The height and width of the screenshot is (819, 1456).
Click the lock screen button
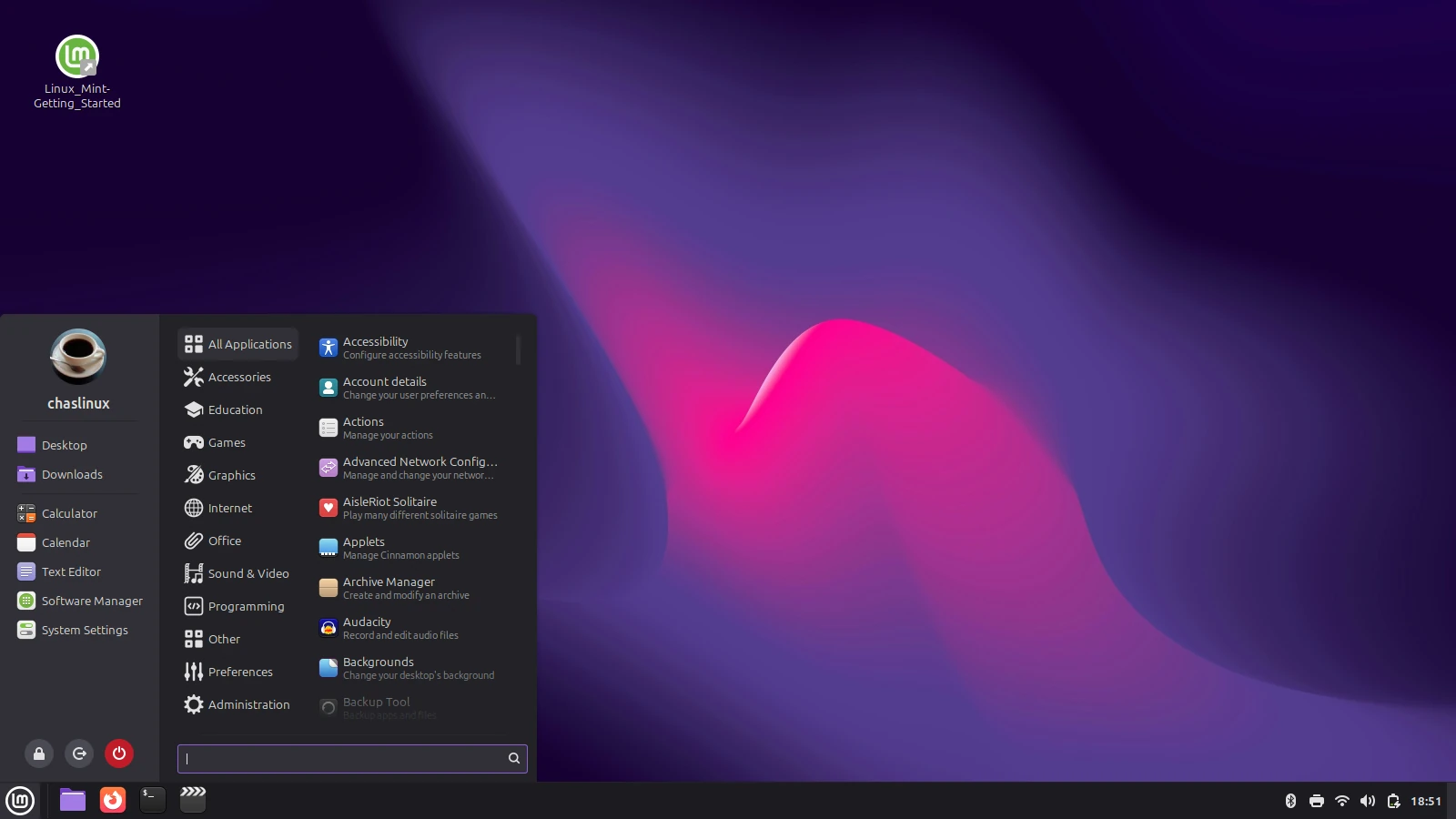[x=38, y=753]
